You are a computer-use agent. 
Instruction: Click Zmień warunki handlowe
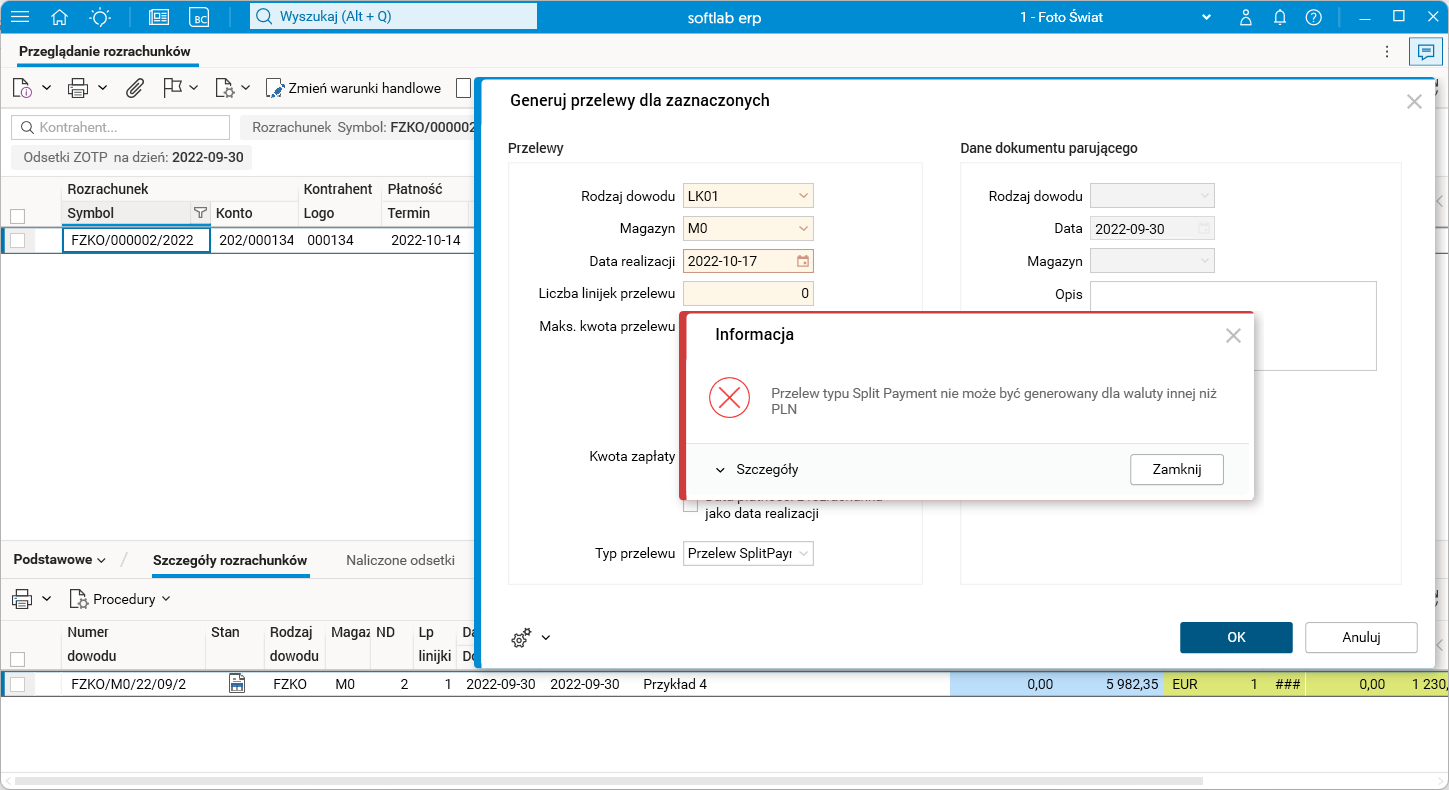(x=353, y=88)
